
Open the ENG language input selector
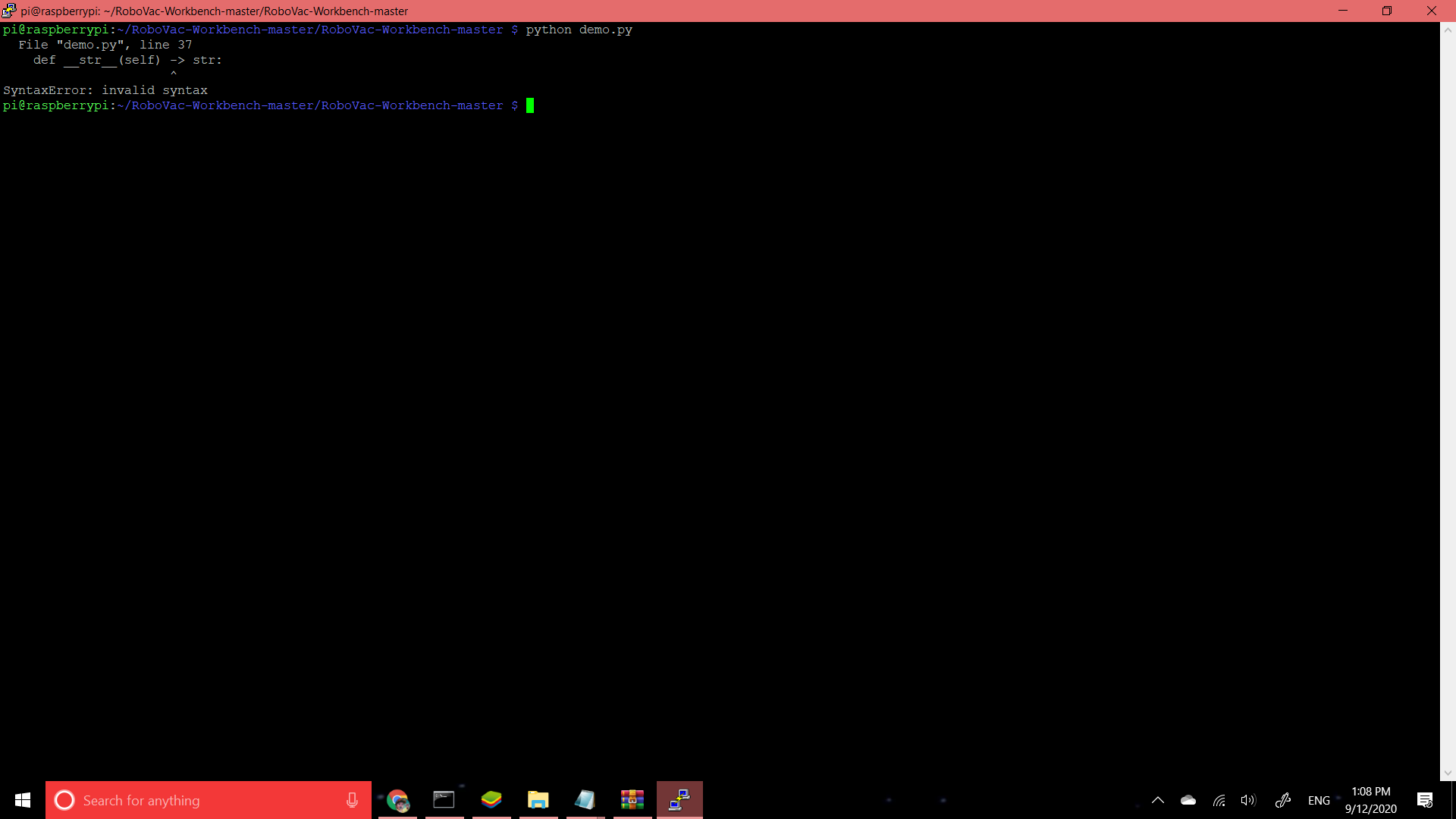pyautogui.click(x=1319, y=800)
